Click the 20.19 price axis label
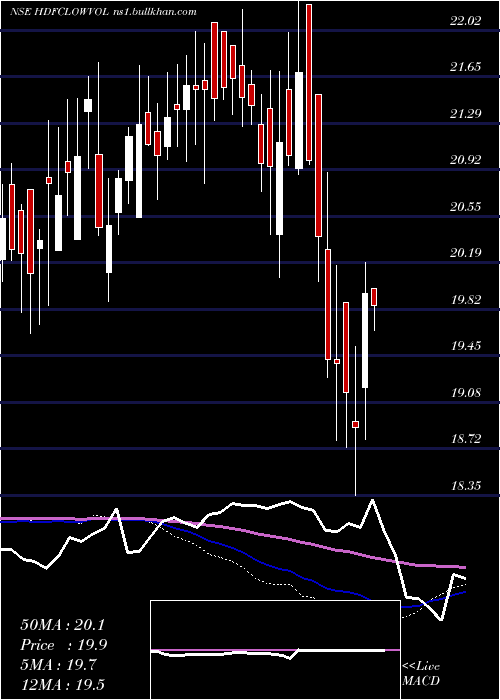 [465, 253]
